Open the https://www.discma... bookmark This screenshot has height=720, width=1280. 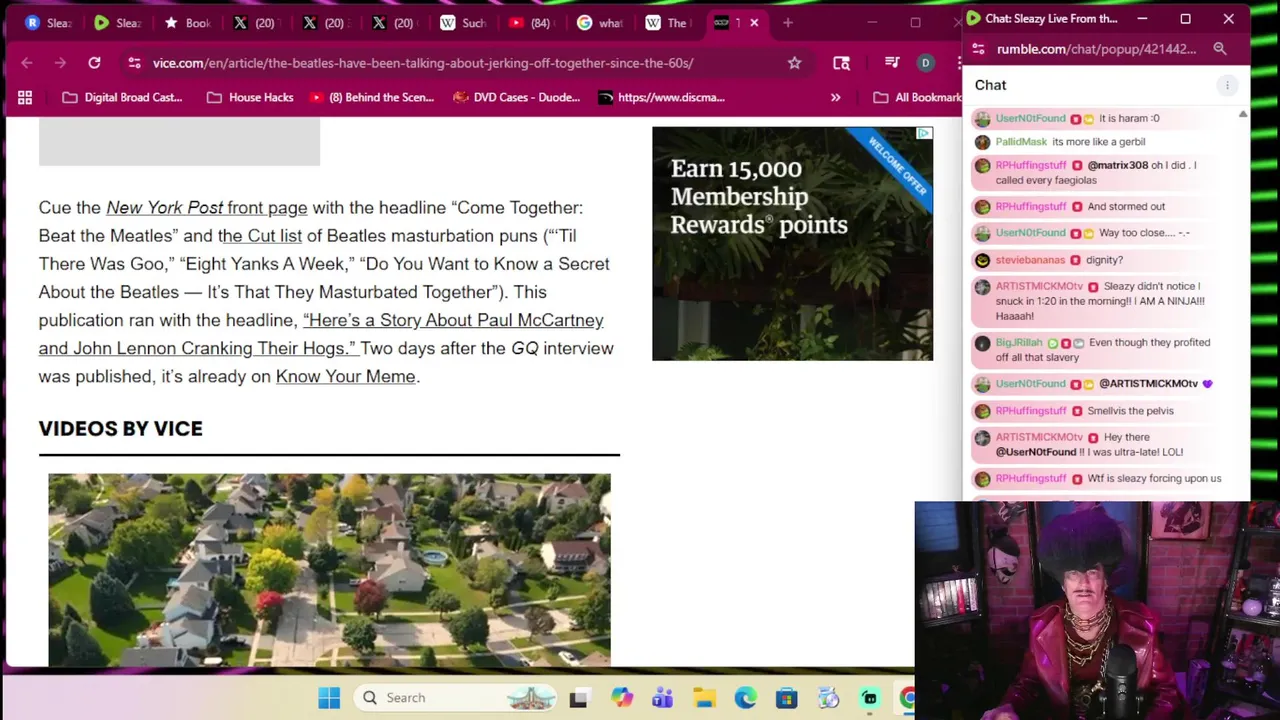point(661,97)
